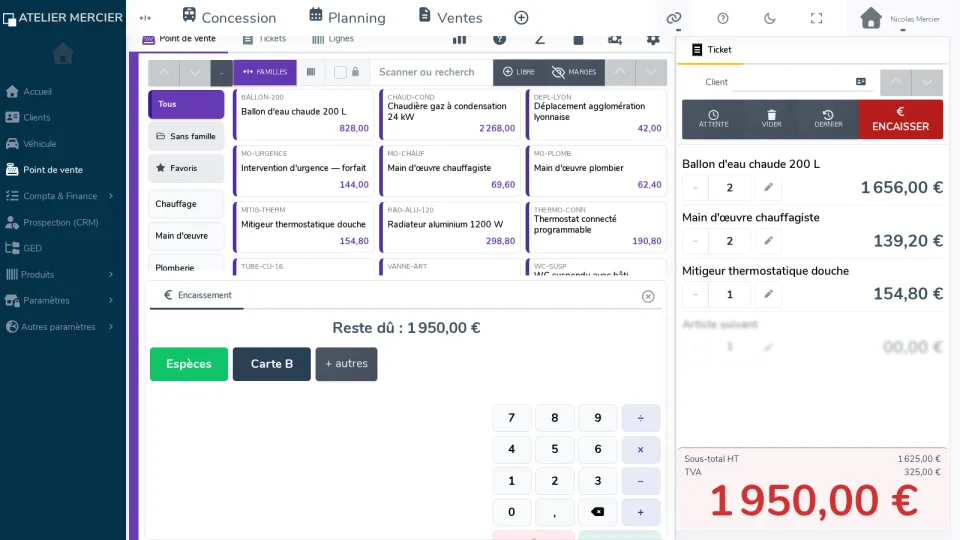Expand Compta & Finance menu
The width and height of the screenshot is (960, 540).
tap(60, 196)
